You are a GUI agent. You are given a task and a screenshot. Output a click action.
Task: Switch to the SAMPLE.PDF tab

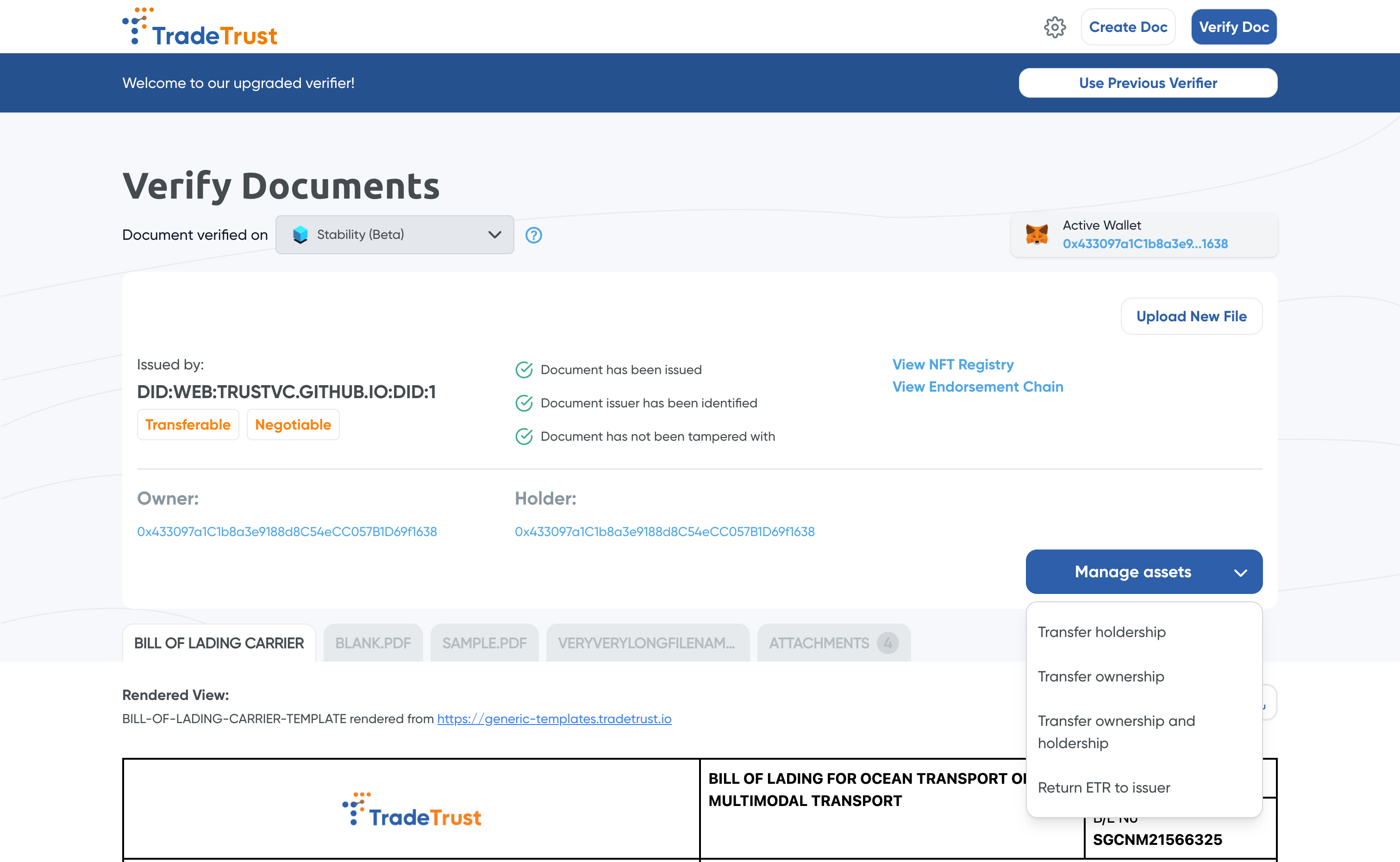pos(484,643)
